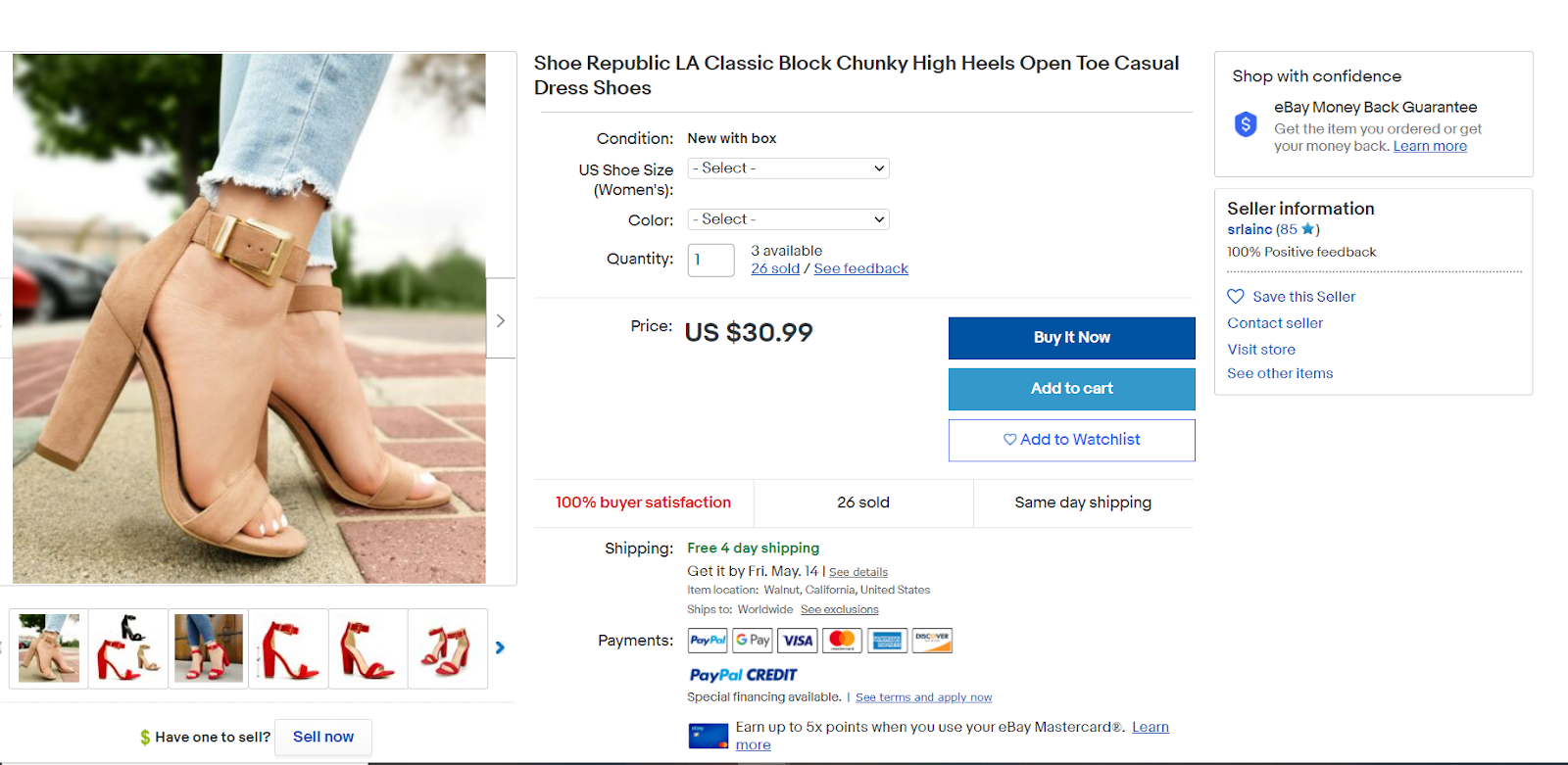Click the Mastercard payment icon

point(842,641)
